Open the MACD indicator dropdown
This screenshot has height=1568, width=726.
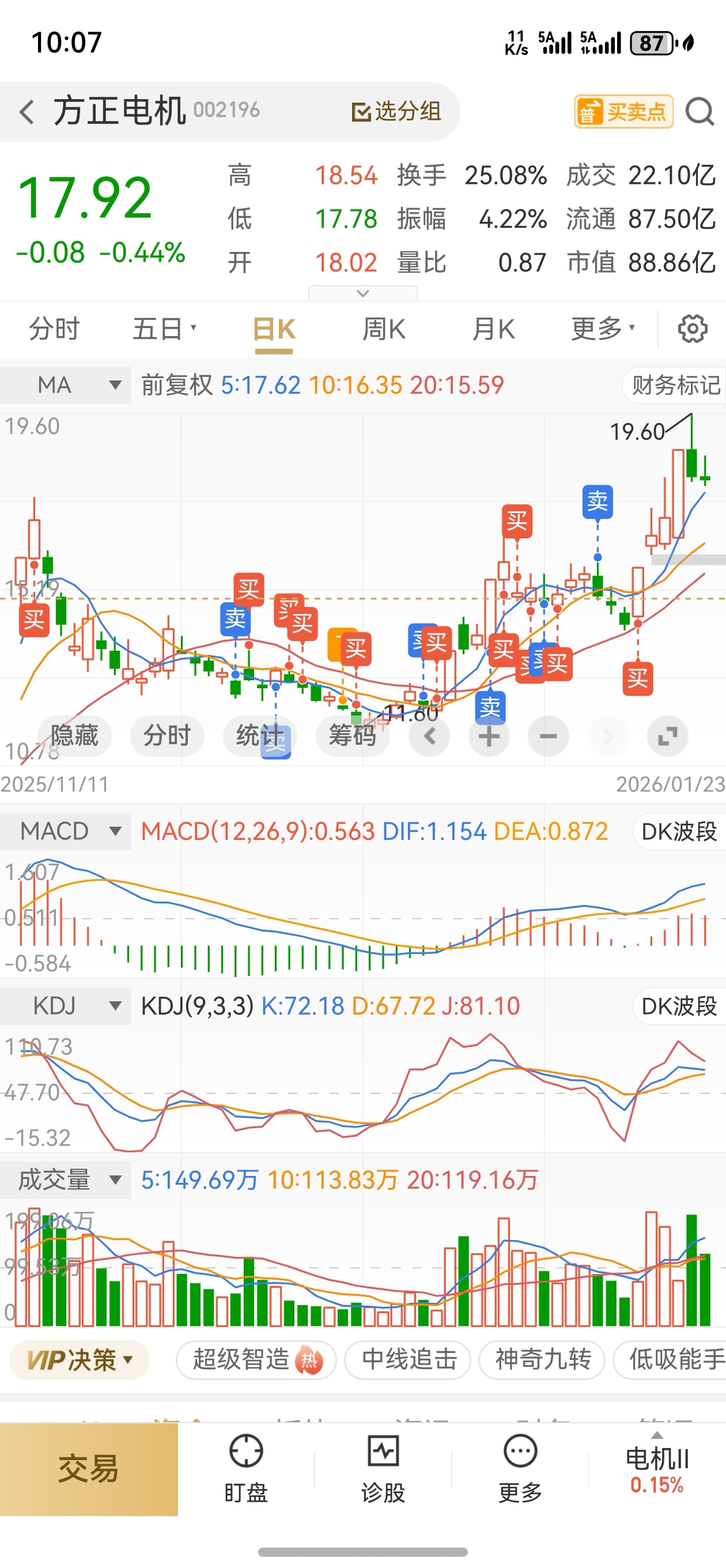[66, 831]
